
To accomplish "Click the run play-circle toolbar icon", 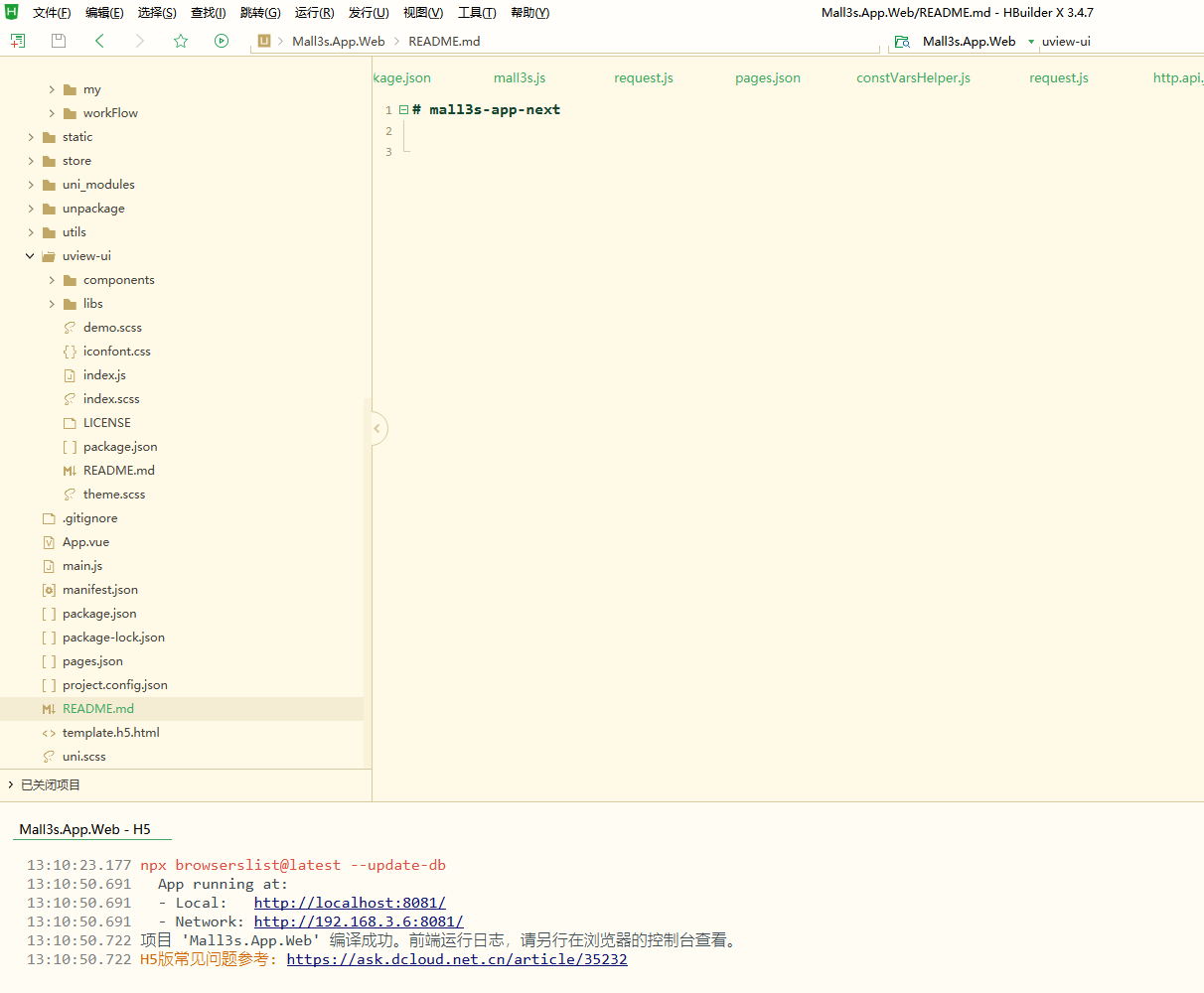I will (x=222, y=41).
